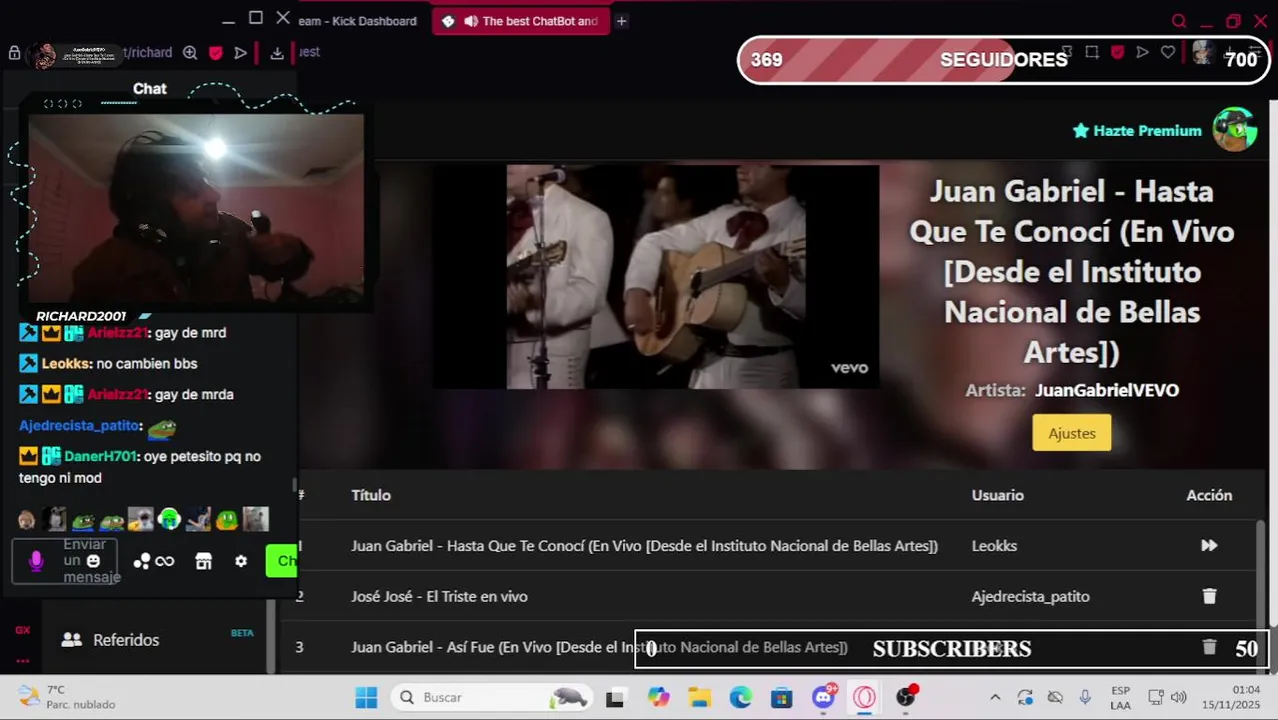This screenshot has width=1278, height=720.
Task: Delete the Así Fue song row
Action: click(x=1209, y=647)
